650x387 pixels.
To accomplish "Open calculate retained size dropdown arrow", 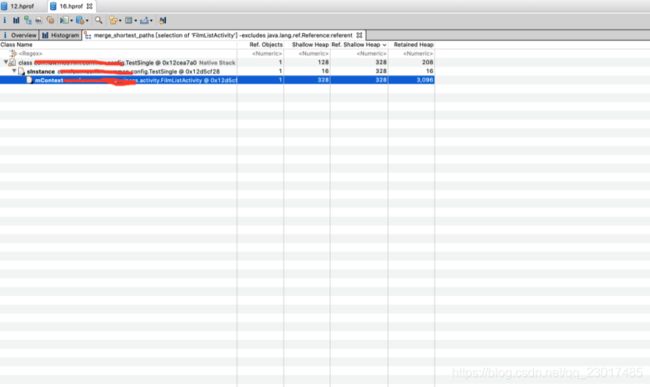I will coord(136,20).
